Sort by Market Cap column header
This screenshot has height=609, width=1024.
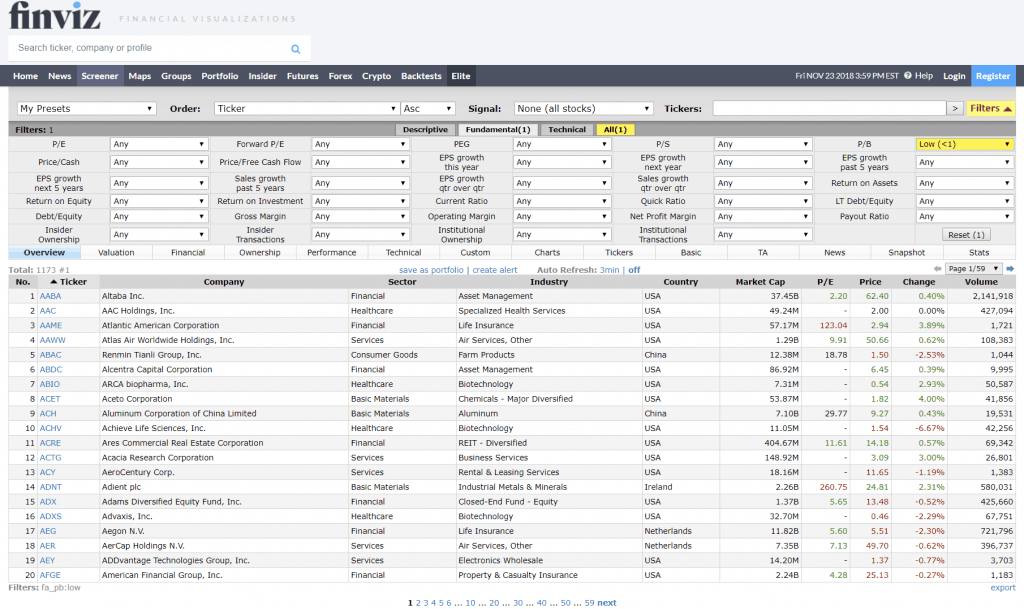(760, 282)
